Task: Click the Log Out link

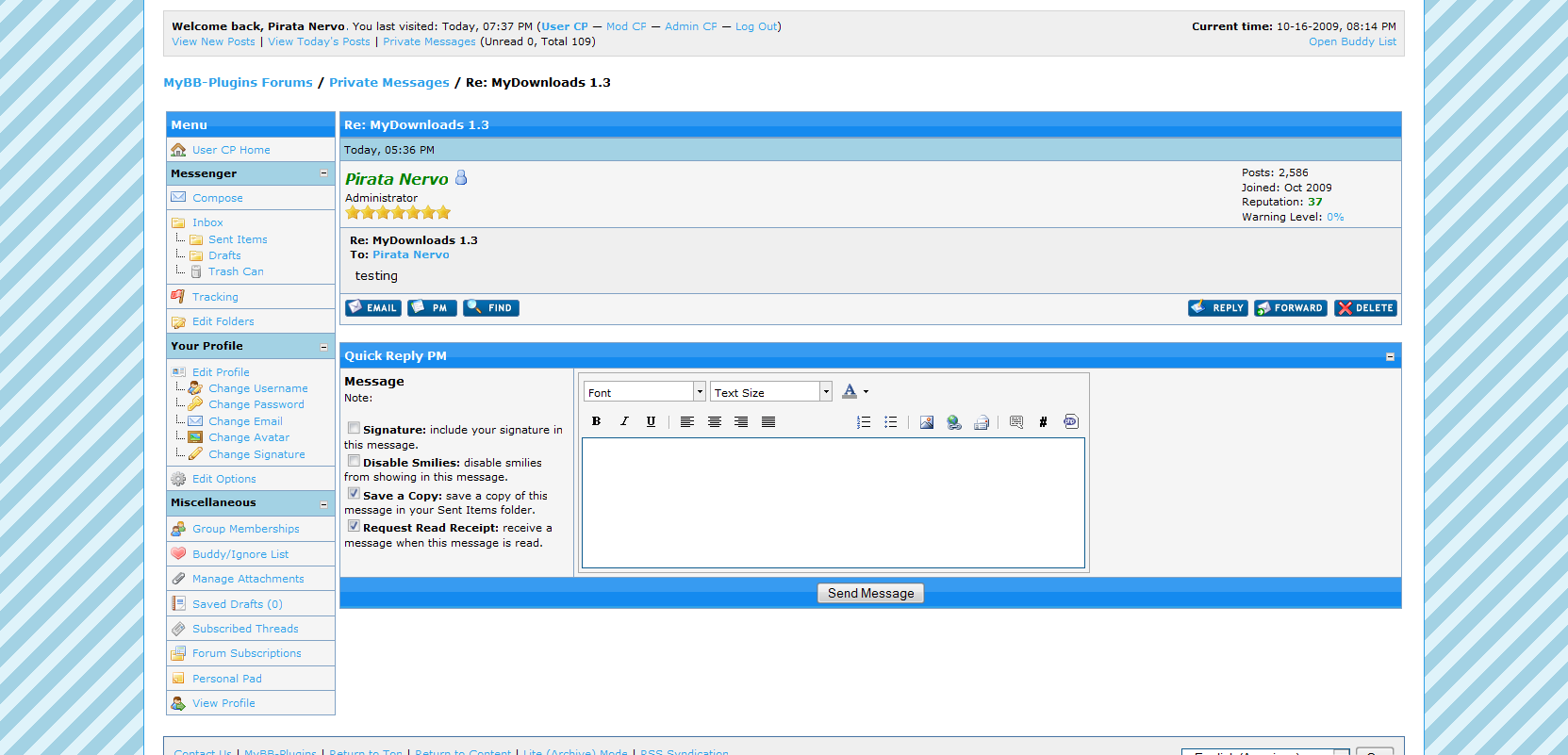Action: [x=756, y=26]
